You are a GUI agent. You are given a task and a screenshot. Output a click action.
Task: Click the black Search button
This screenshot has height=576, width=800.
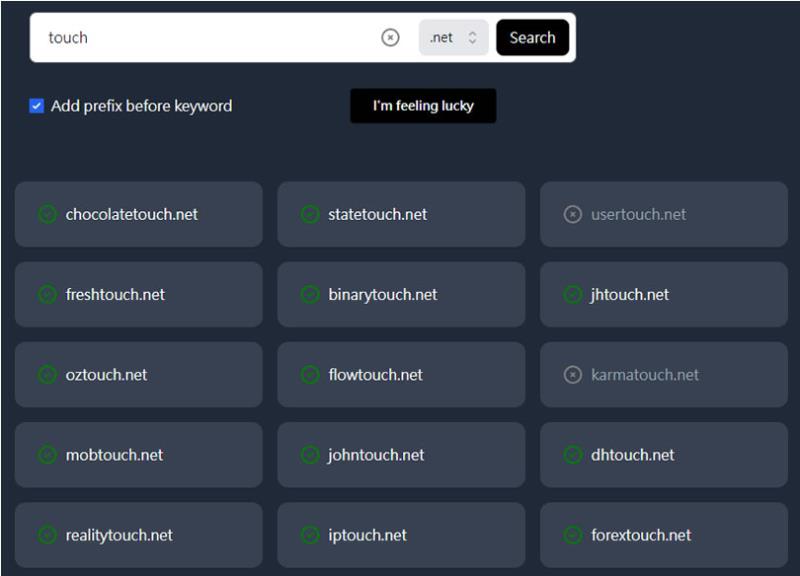click(x=532, y=37)
